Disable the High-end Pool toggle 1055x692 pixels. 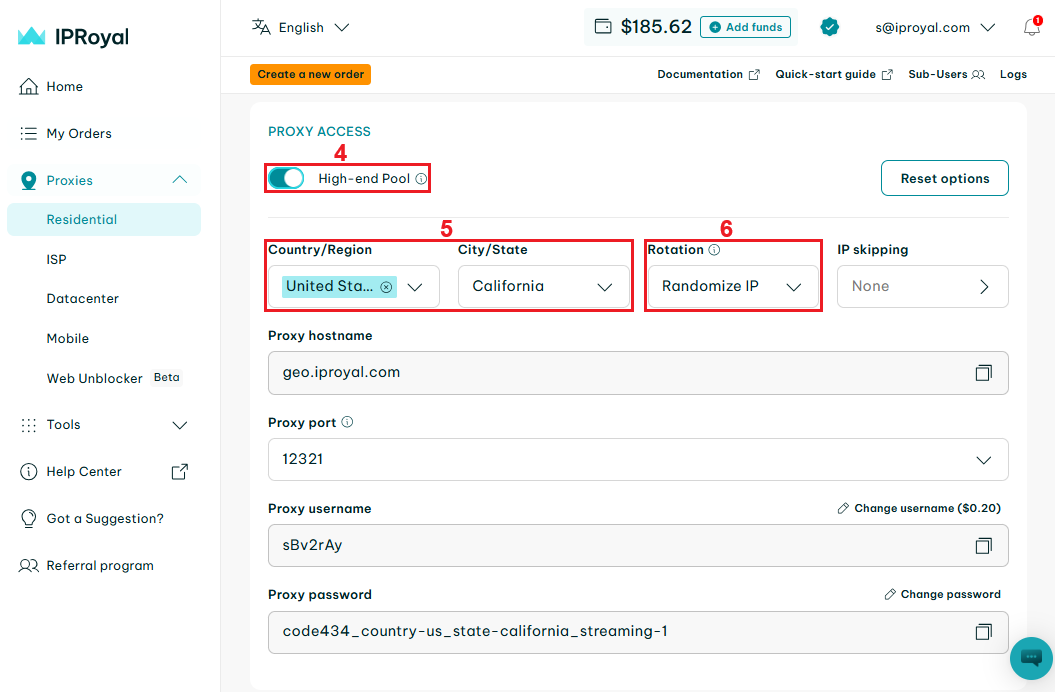286,178
